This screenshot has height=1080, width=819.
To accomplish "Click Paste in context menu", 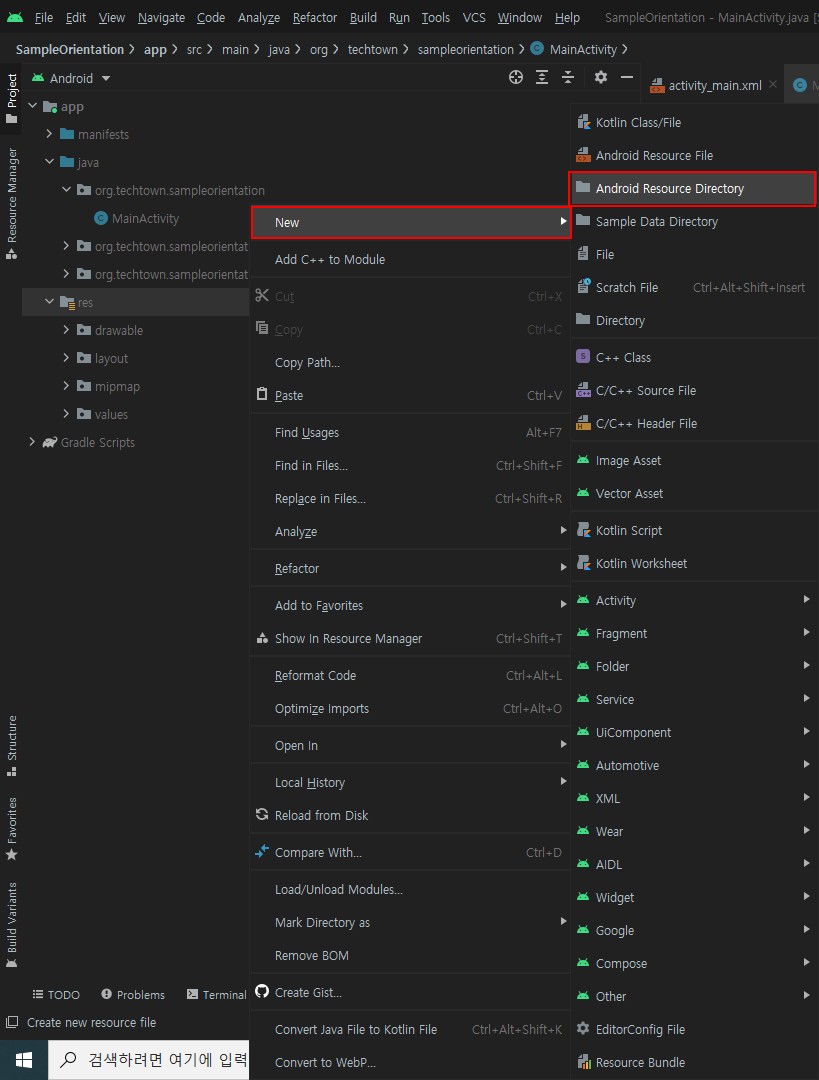I will pyautogui.click(x=410, y=396).
